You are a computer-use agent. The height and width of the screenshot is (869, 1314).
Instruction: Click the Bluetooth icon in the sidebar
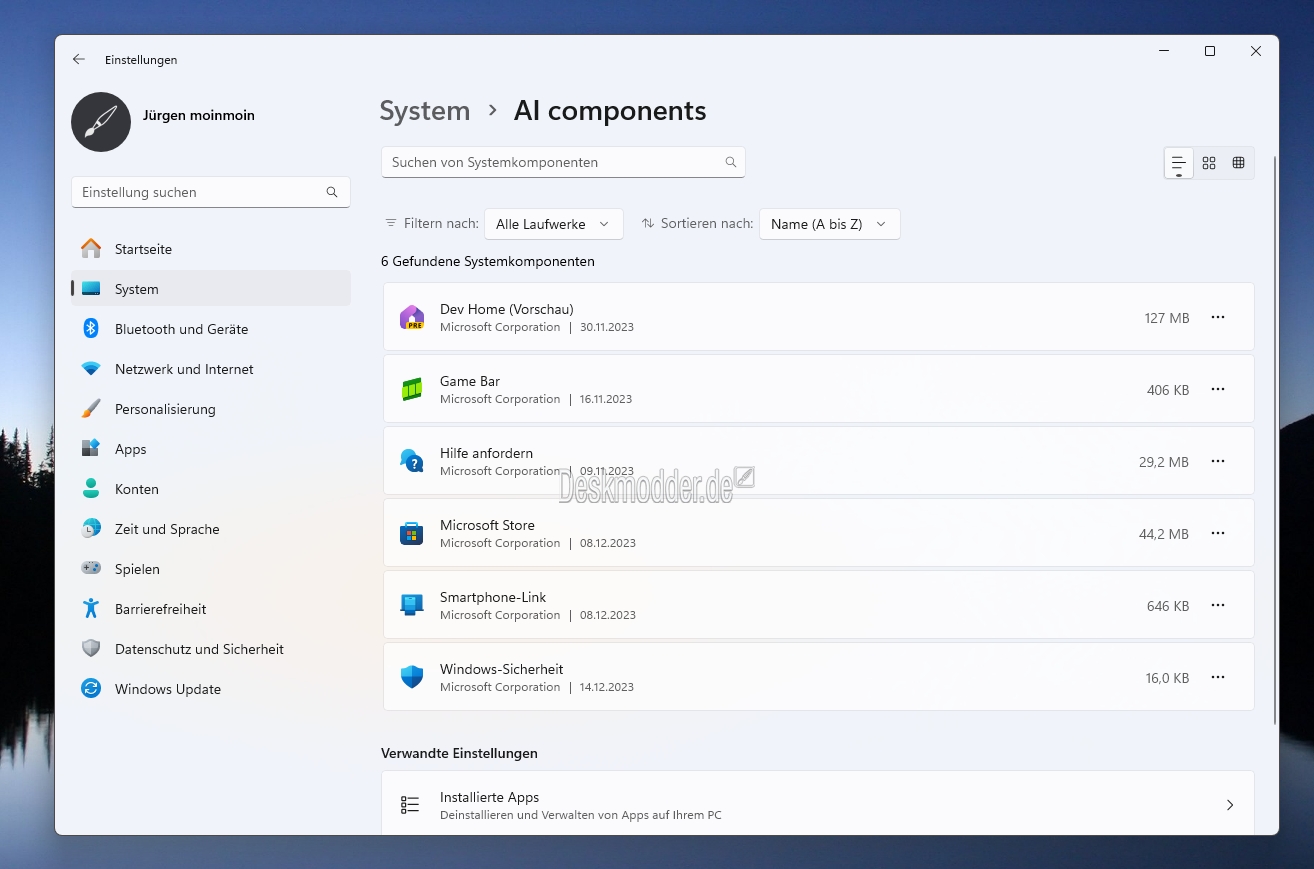point(91,329)
